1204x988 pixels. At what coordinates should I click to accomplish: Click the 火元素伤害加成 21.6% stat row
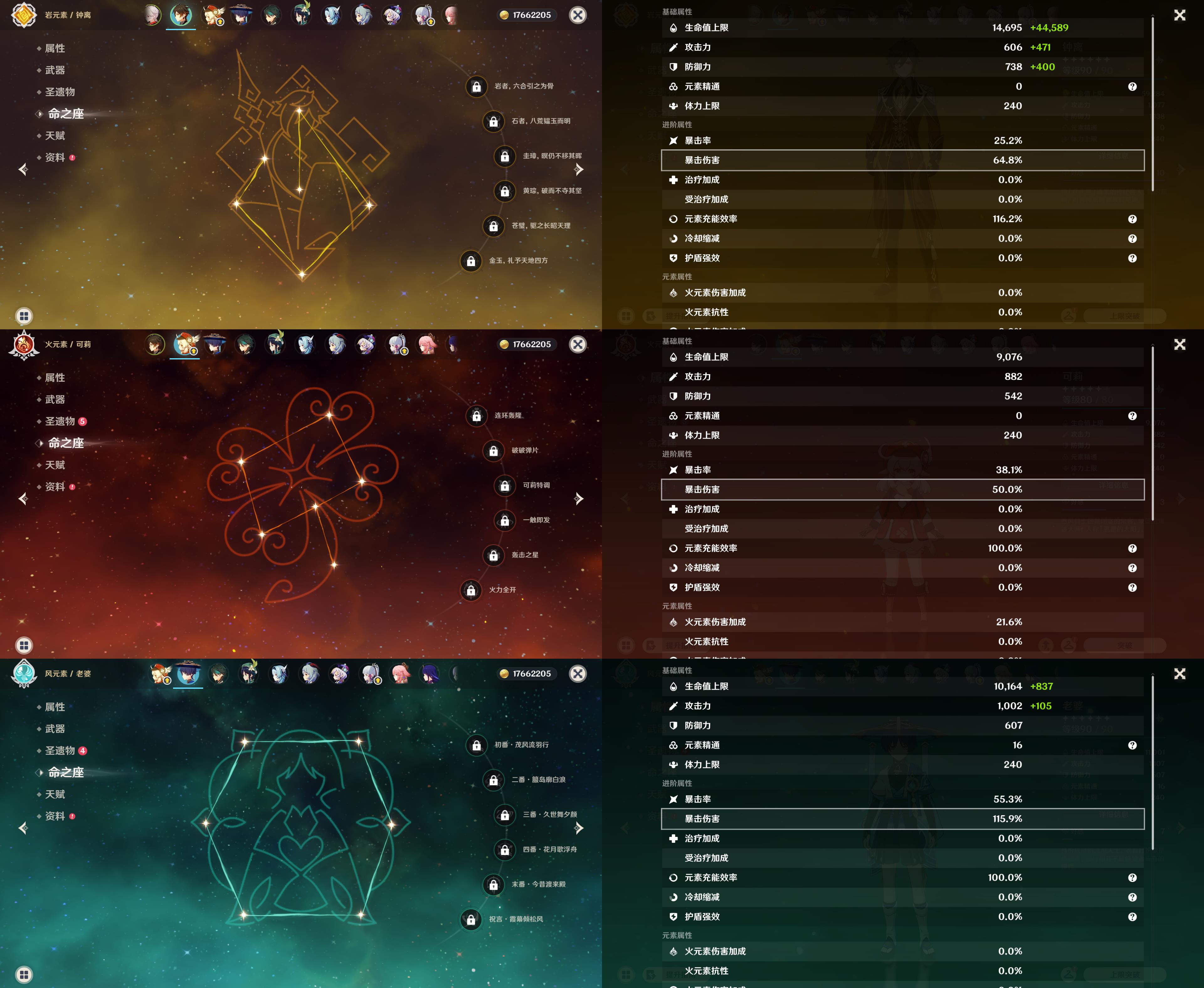tap(902, 622)
